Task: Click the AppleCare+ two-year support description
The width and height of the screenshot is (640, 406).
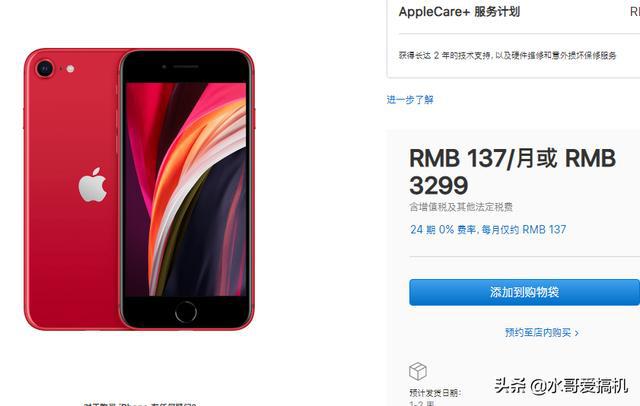Action: pyautogui.click(x=507, y=55)
